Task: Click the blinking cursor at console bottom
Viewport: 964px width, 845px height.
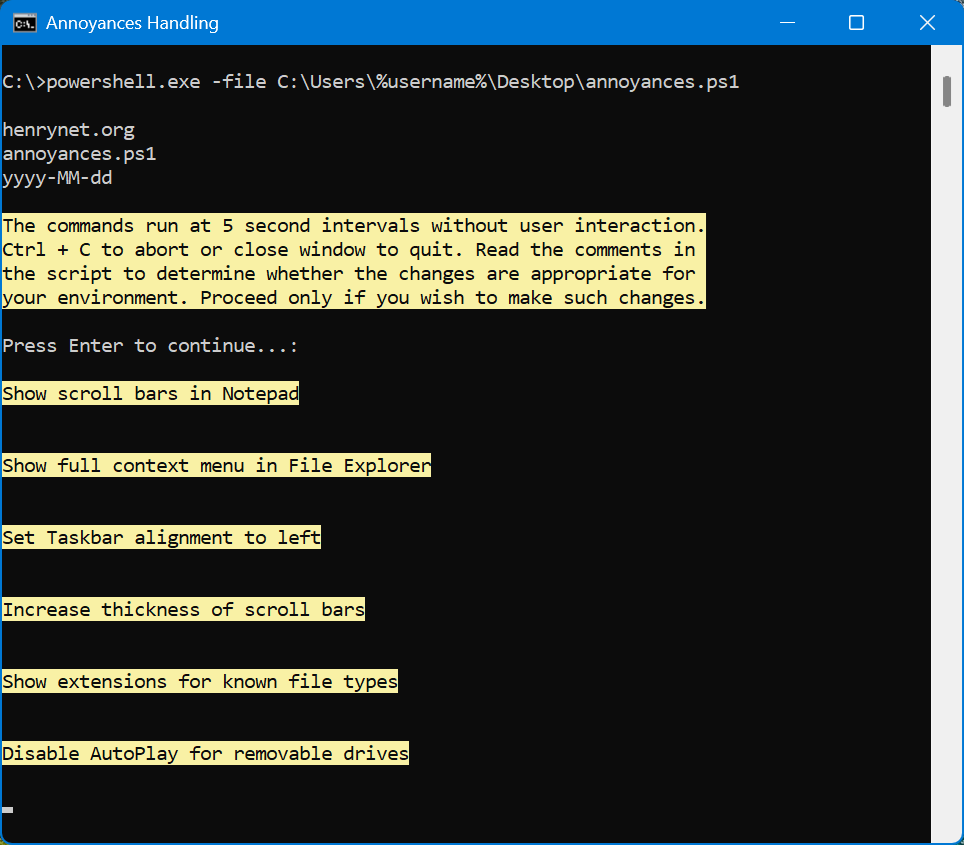Action: tap(8, 809)
